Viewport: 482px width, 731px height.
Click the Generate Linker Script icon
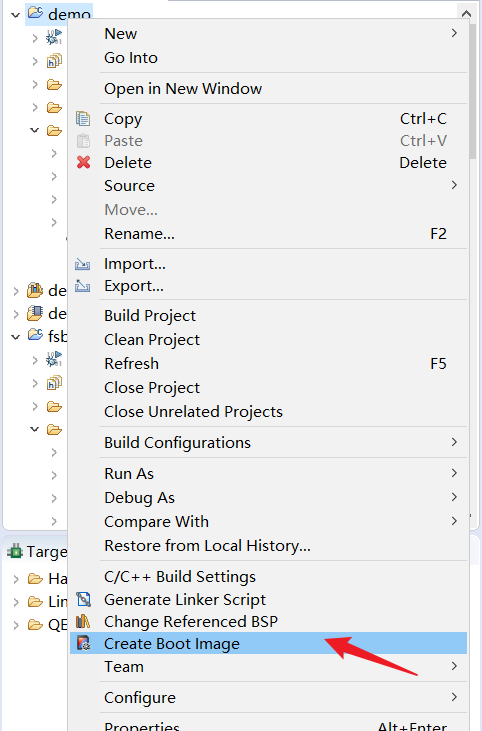pos(83,599)
